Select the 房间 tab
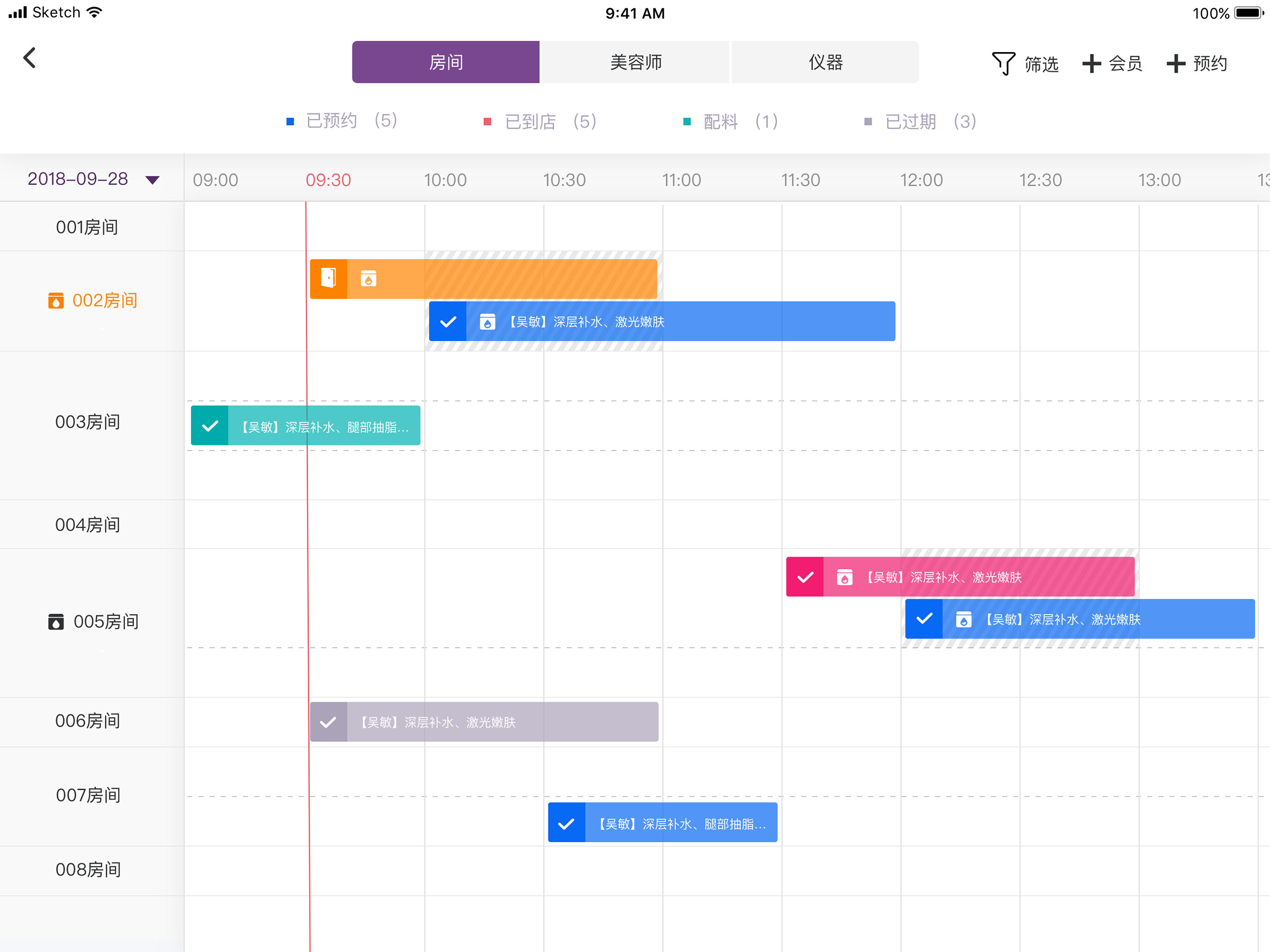This screenshot has width=1270, height=952. [x=445, y=62]
